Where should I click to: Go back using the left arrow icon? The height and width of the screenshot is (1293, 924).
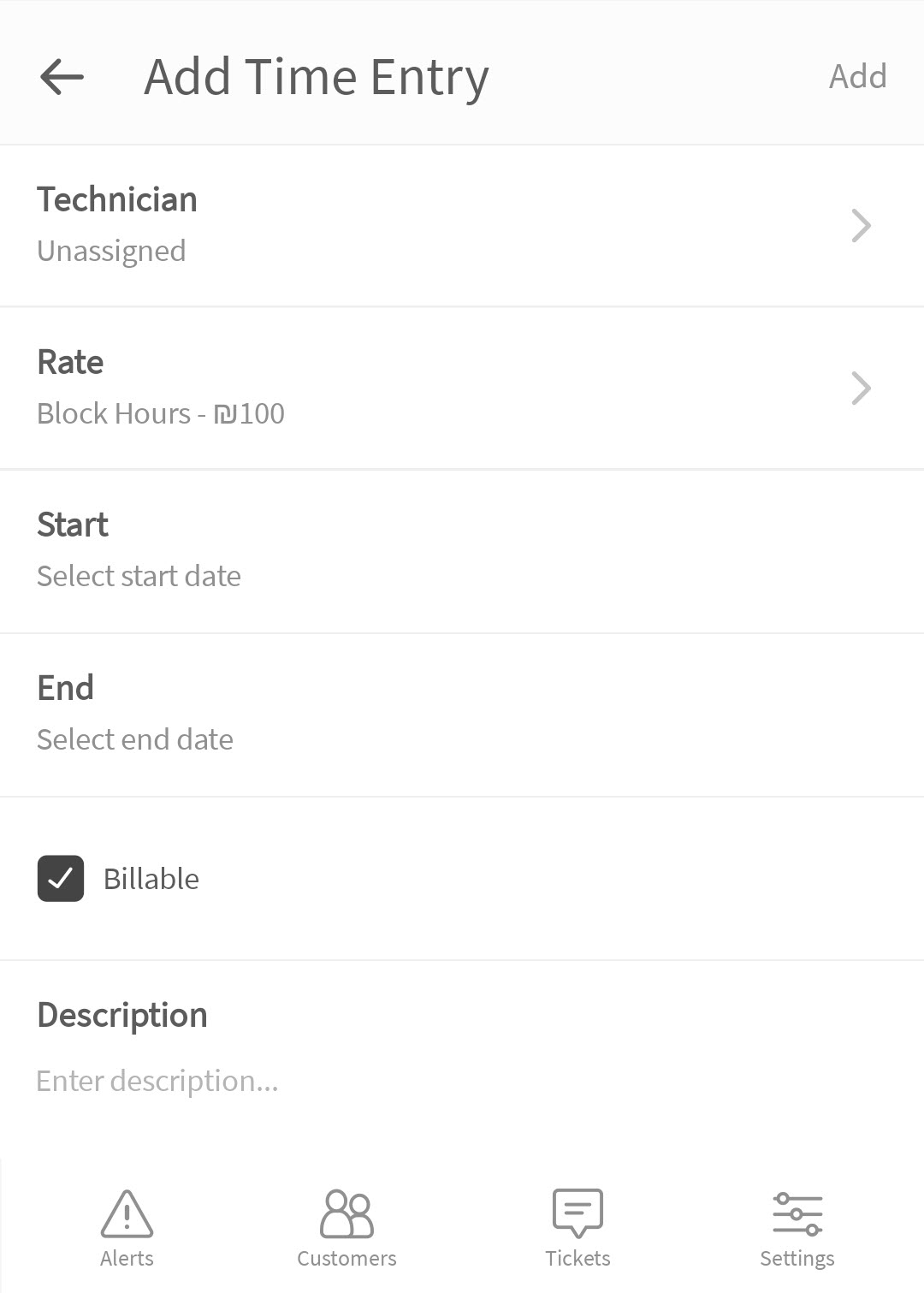tap(62, 77)
